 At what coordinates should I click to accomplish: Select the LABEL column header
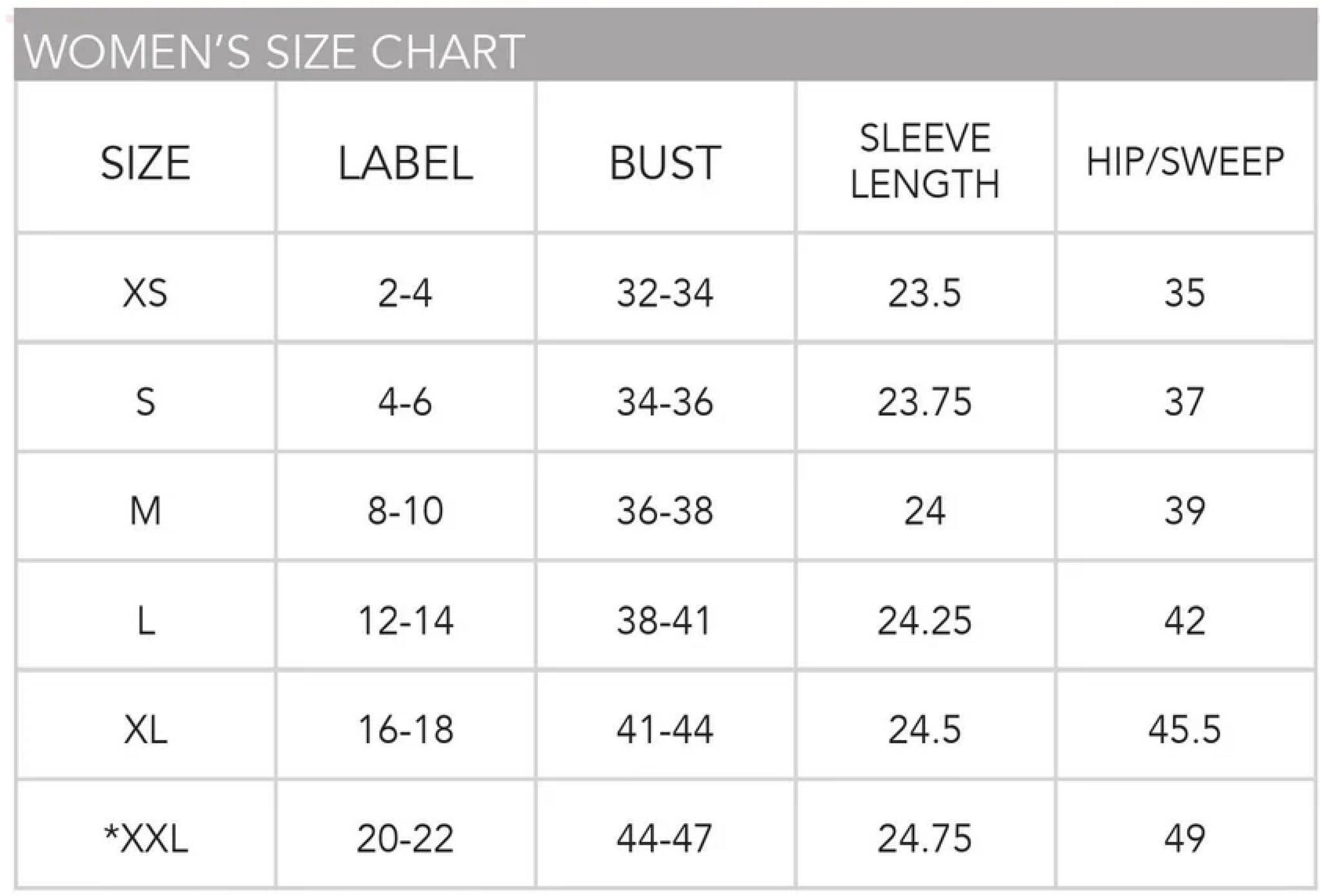(x=405, y=162)
